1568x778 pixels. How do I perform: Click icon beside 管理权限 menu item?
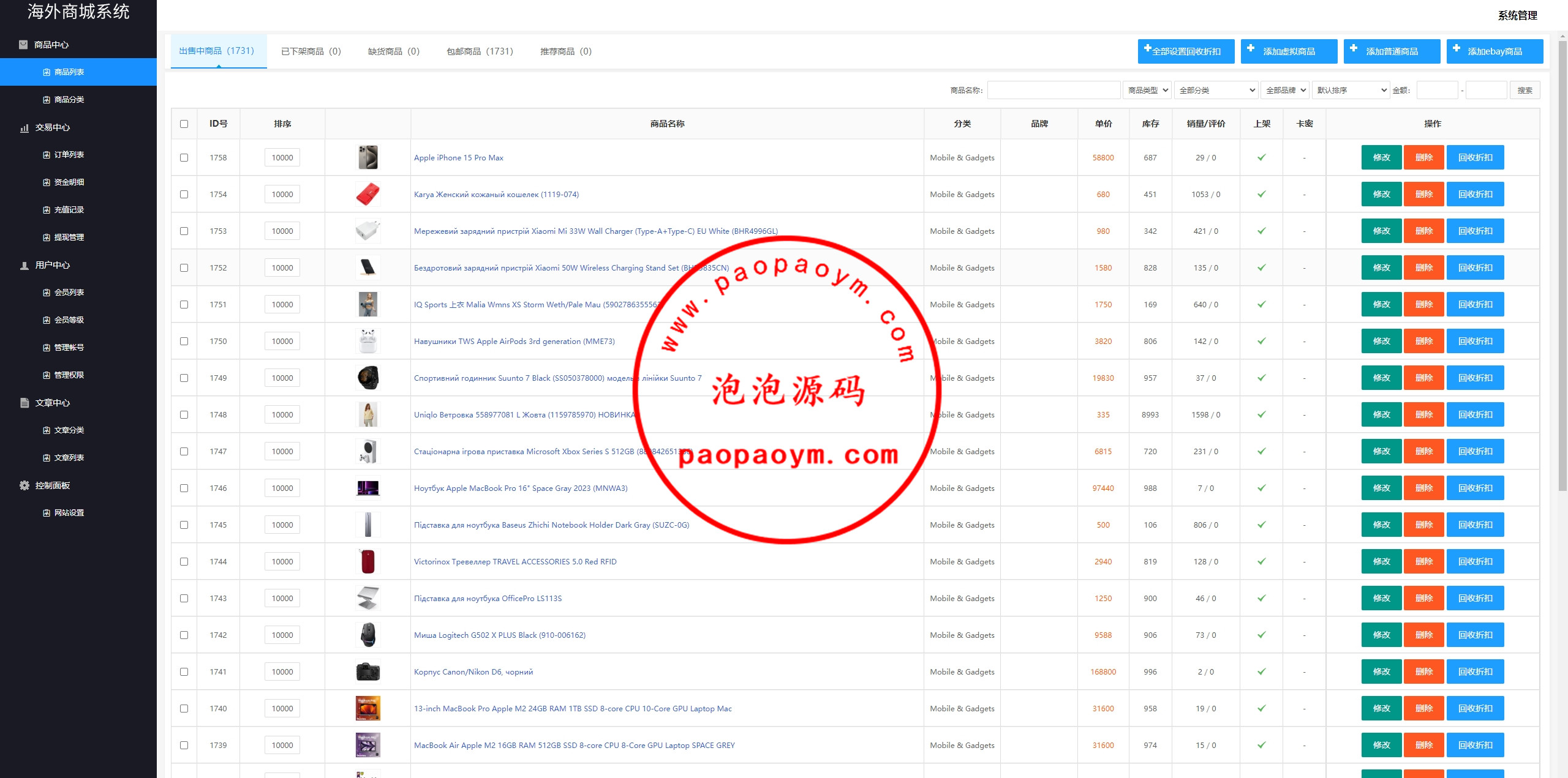pyautogui.click(x=47, y=375)
